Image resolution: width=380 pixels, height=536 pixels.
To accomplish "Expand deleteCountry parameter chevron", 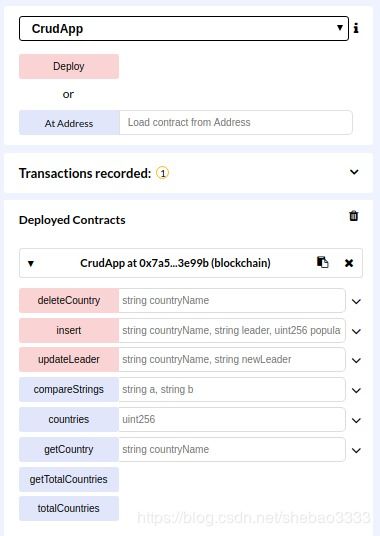I will point(356,301).
